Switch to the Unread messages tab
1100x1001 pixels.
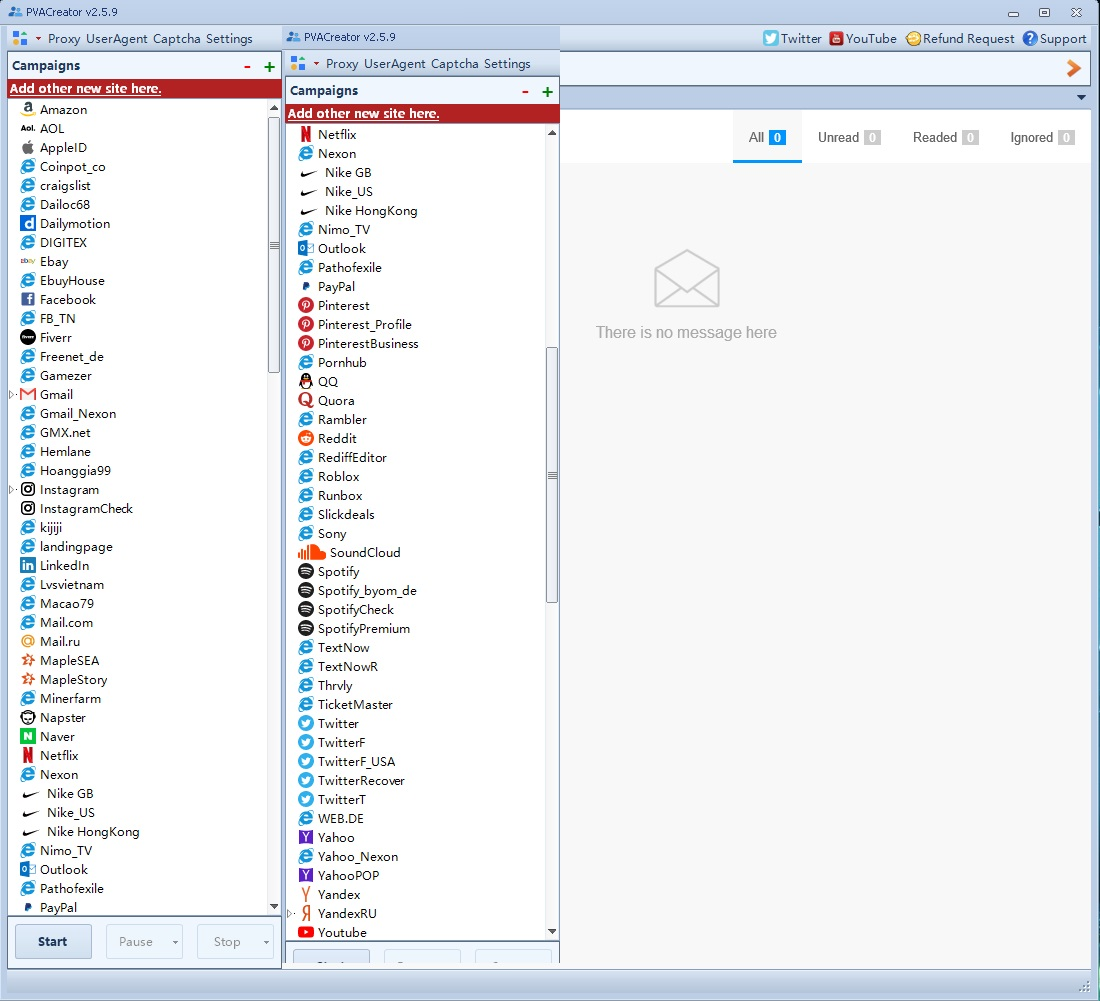pyautogui.click(x=849, y=137)
